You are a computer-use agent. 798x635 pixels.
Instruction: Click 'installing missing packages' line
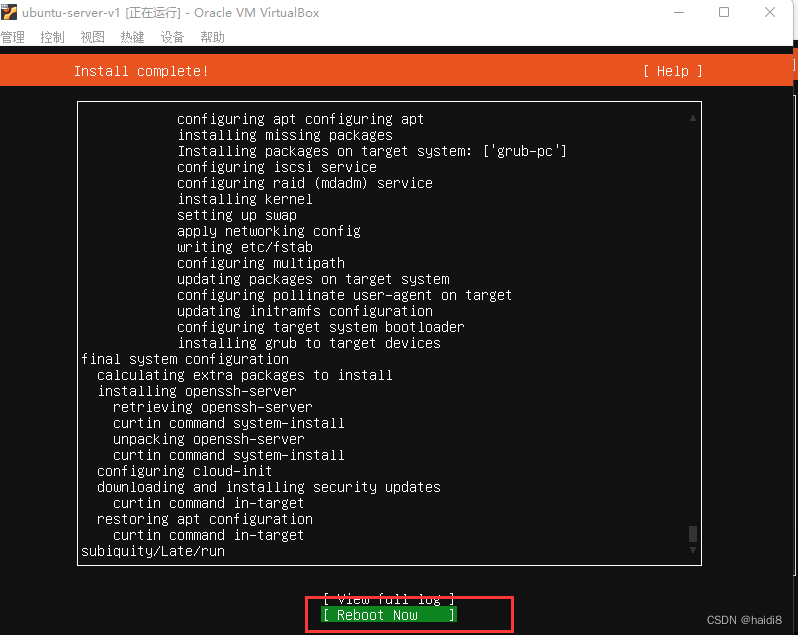285,135
